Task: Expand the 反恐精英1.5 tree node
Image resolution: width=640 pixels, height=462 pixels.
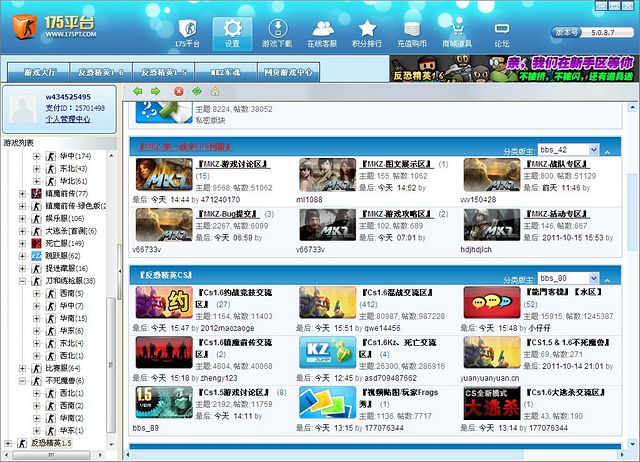Action: pyautogui.click(x=8, y=443)
